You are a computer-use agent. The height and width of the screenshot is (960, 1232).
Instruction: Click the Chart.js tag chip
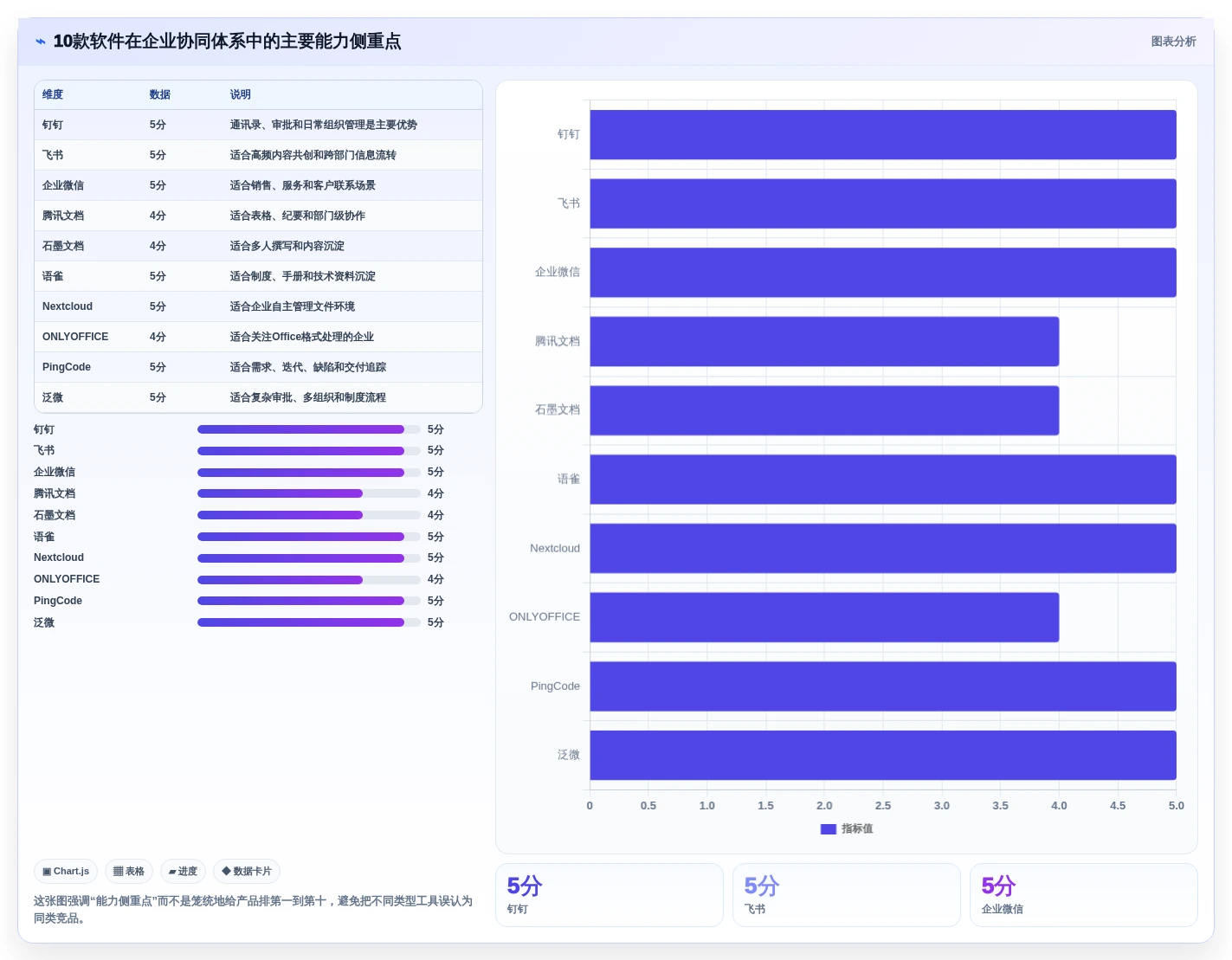tap(66, 872)
